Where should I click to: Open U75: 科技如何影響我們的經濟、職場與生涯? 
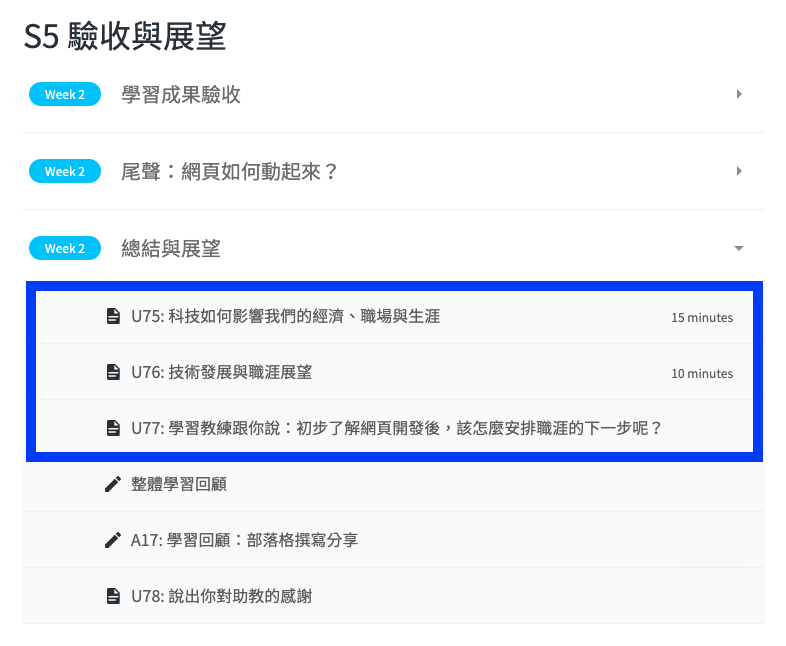285,317
